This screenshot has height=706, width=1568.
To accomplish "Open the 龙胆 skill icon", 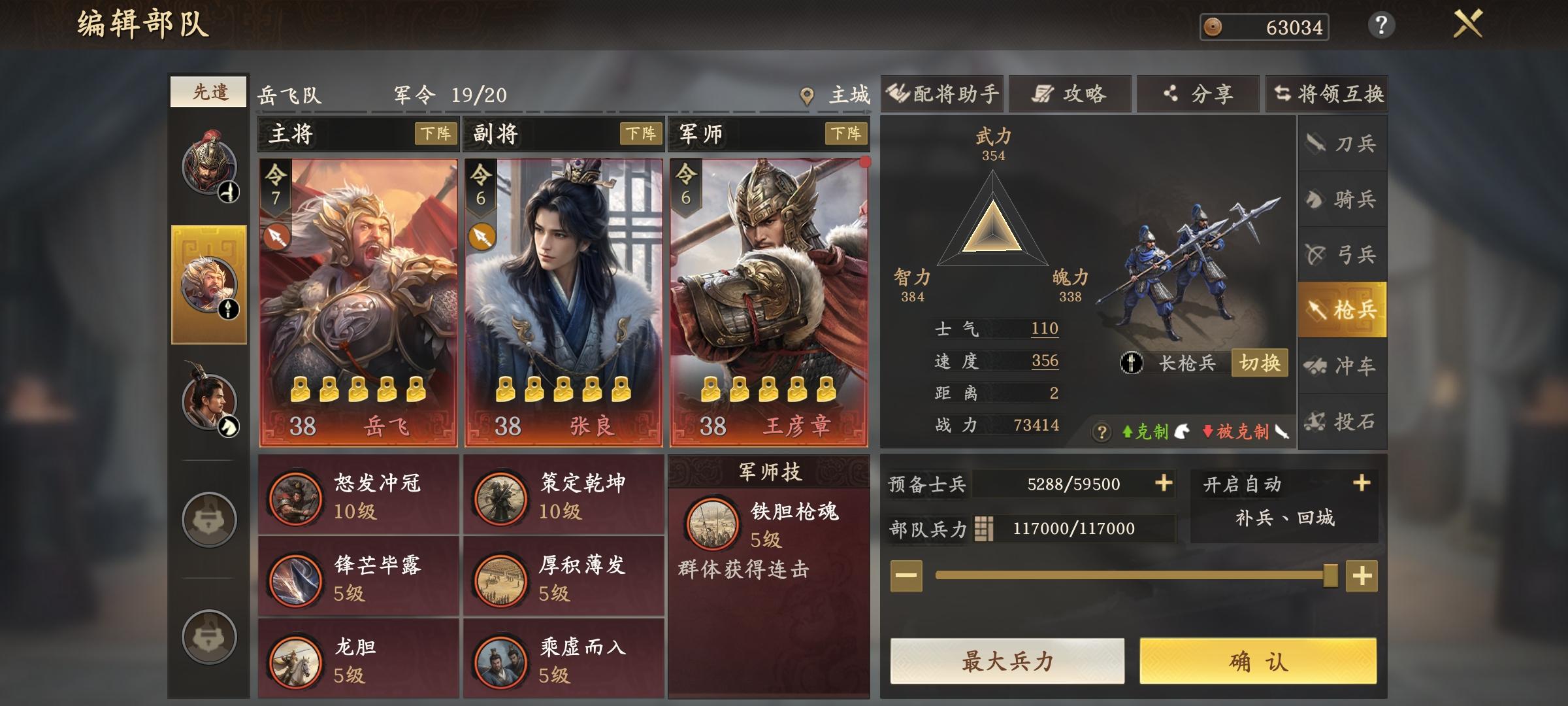I will [295, 662].
